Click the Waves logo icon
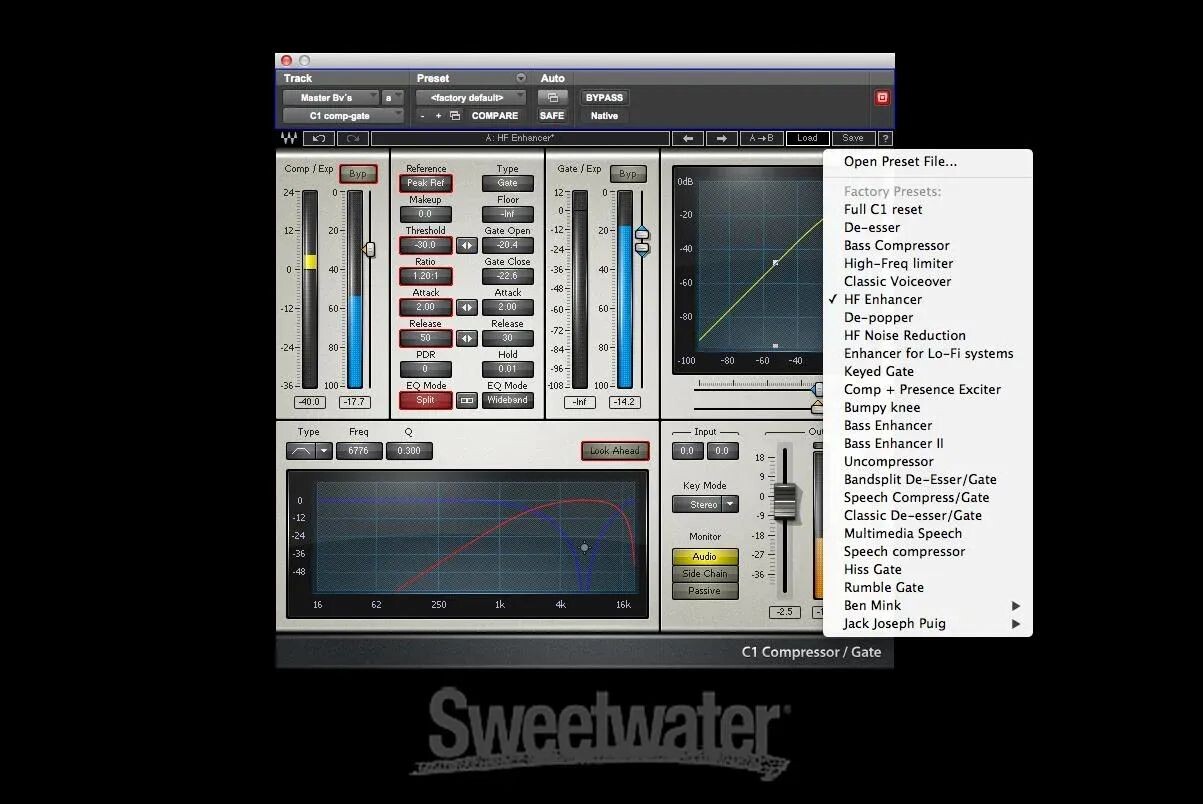Viewport: 1203px width, 804px height. pyautogui.click(x=290, y=139)
